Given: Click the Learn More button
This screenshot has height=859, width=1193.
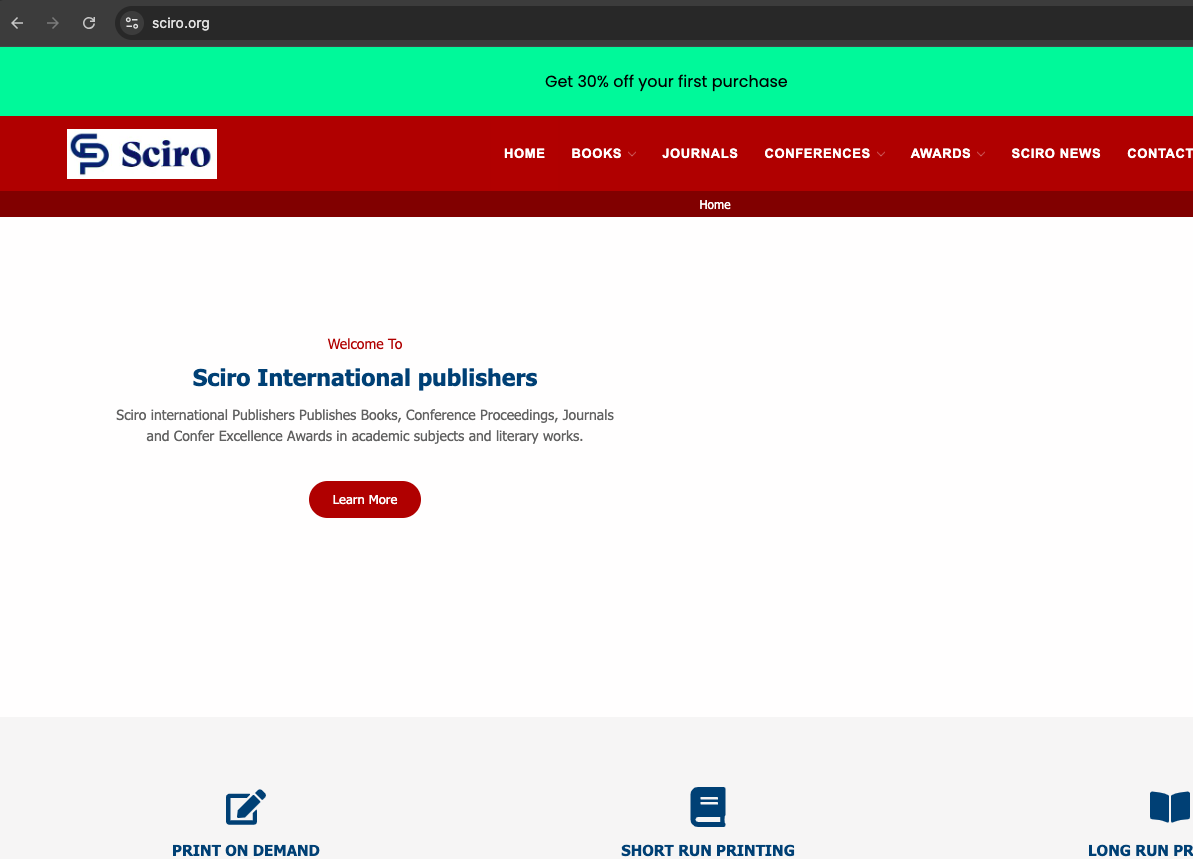Looking at the screenshot, I should click(x=365, y=500).
